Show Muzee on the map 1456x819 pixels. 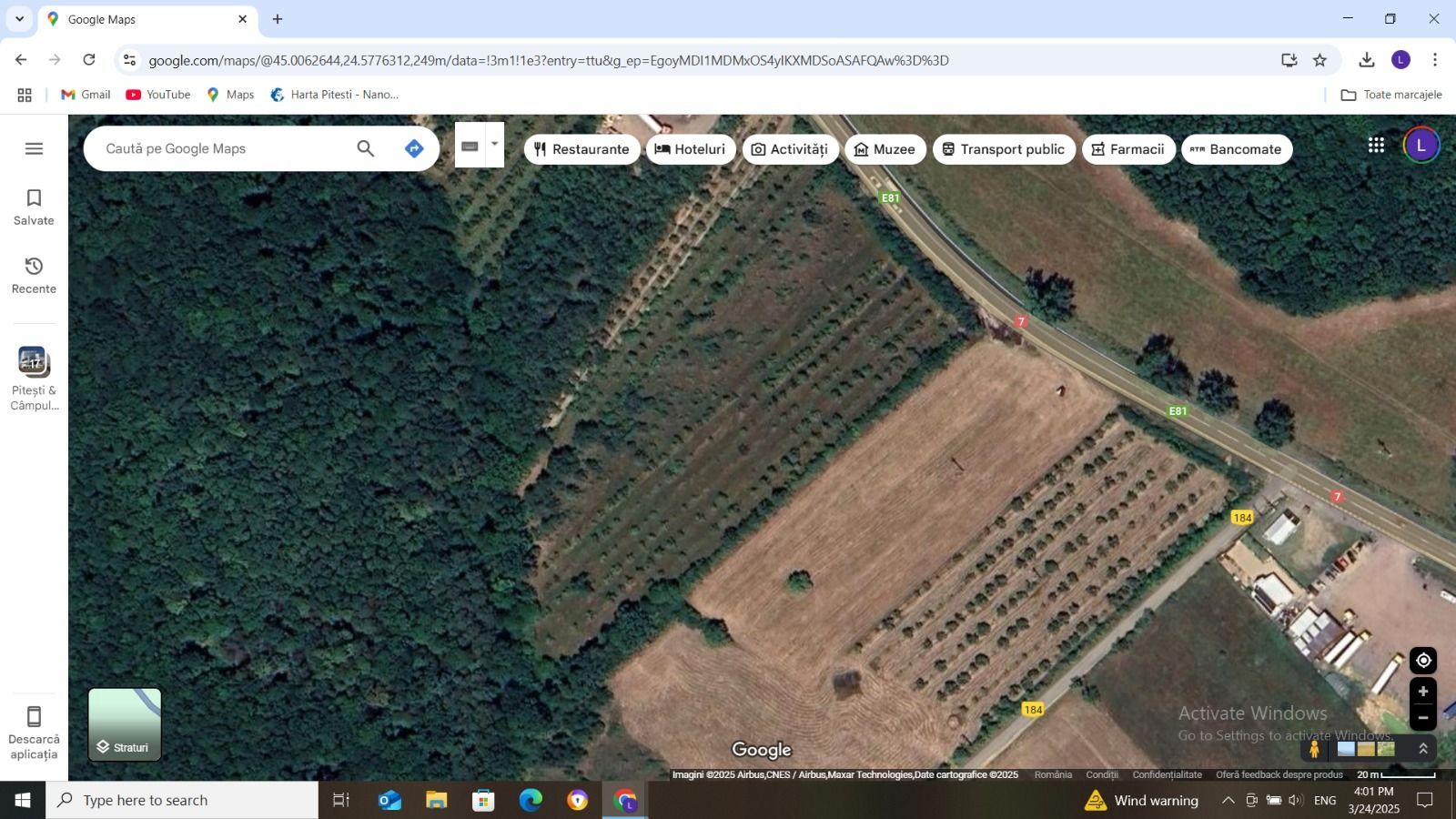tap(885, 148)
